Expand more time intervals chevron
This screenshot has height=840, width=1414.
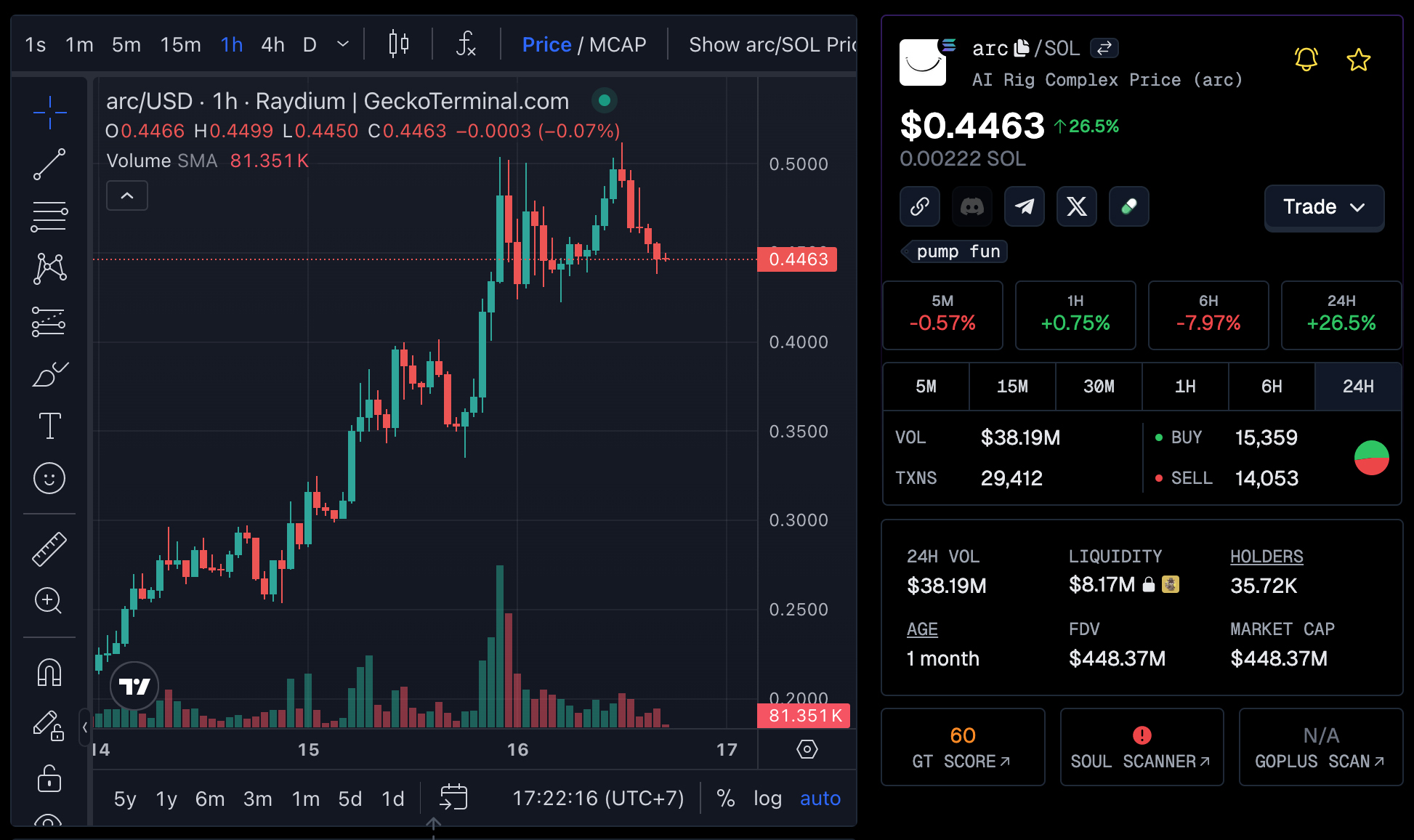[x=343, y=44]
